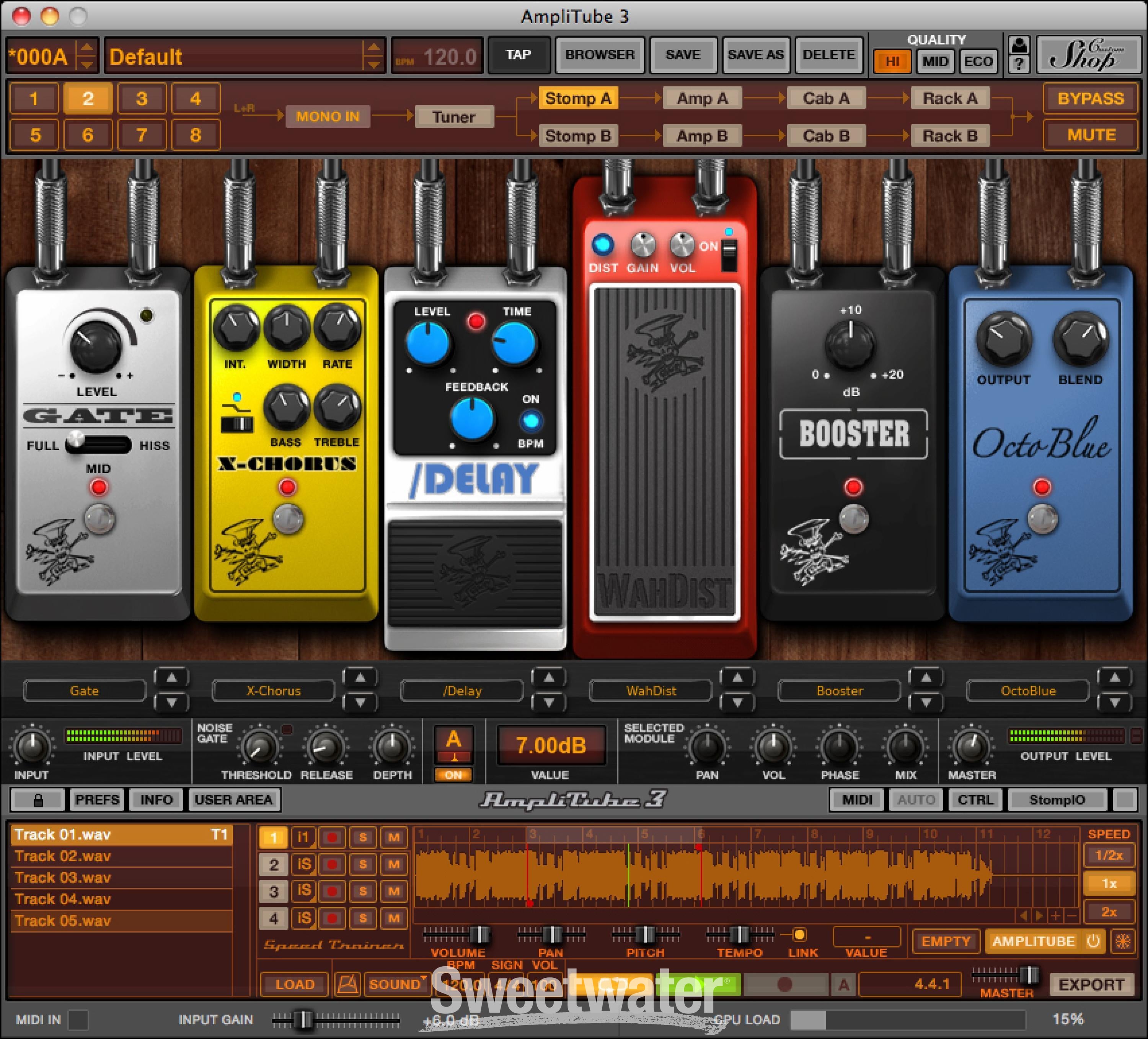Click the iS input selector on track 2

(303, 864)
